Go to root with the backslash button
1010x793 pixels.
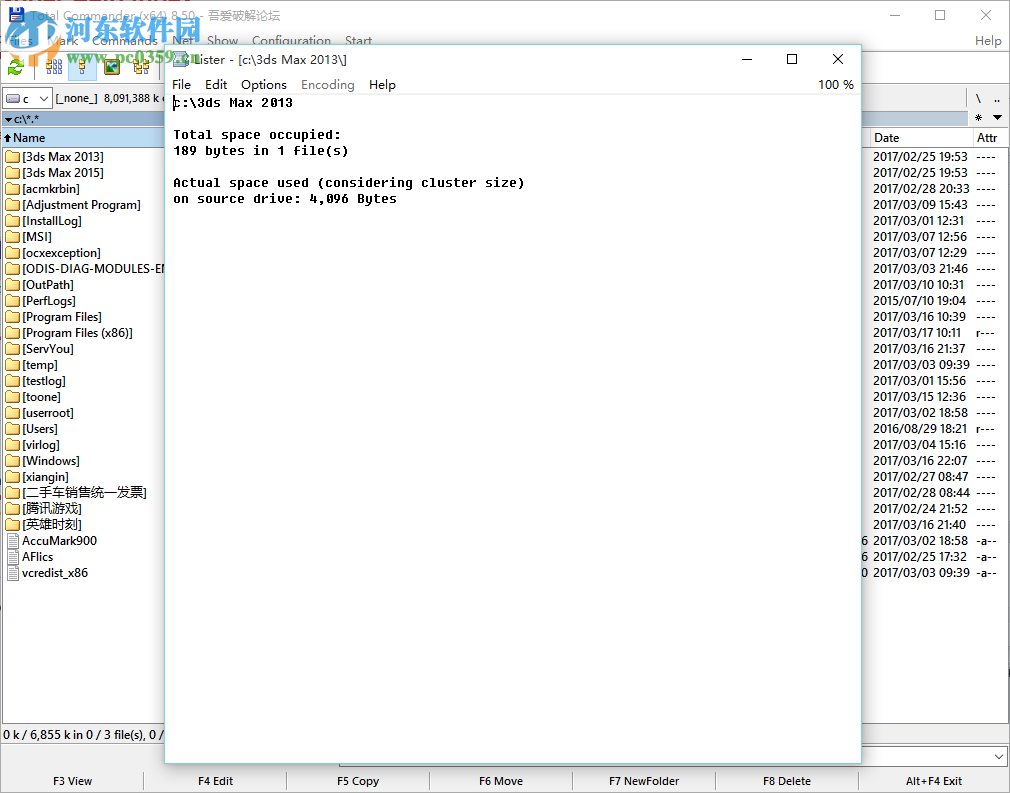978,99
